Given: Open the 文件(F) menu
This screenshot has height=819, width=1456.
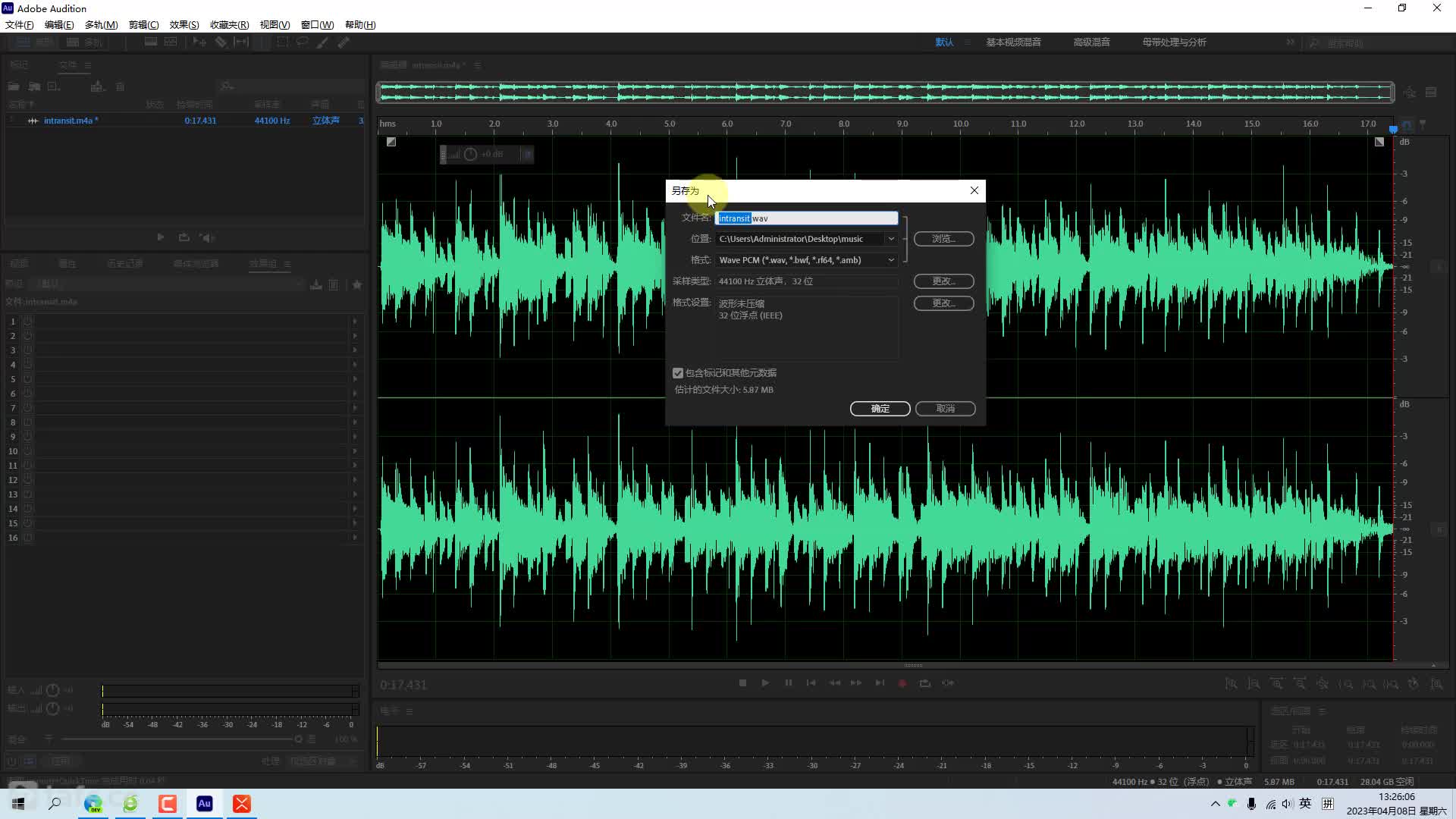Looking at the screenshot, I should pyautogui.click(x=20, y=25).
